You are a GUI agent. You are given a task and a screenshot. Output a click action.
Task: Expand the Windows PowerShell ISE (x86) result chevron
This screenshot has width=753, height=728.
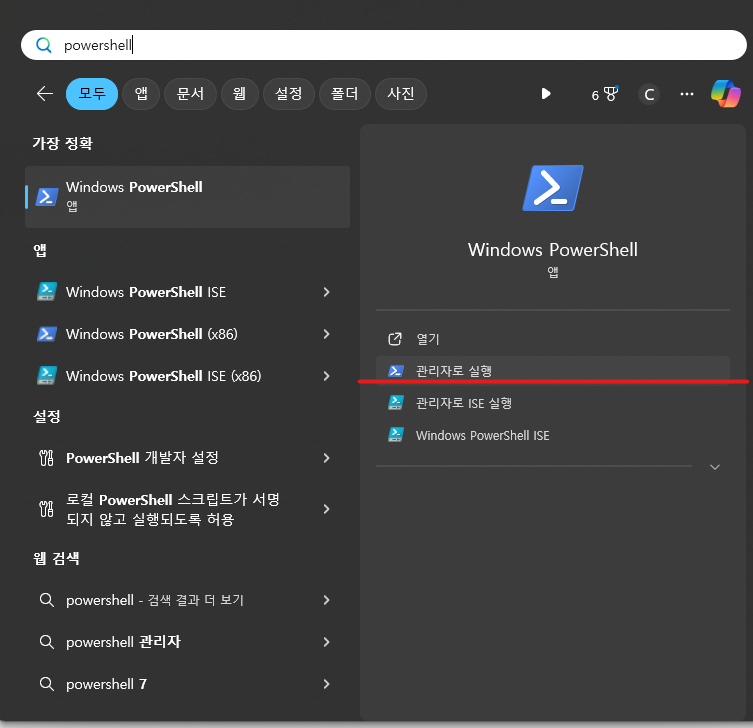(327, 376)
